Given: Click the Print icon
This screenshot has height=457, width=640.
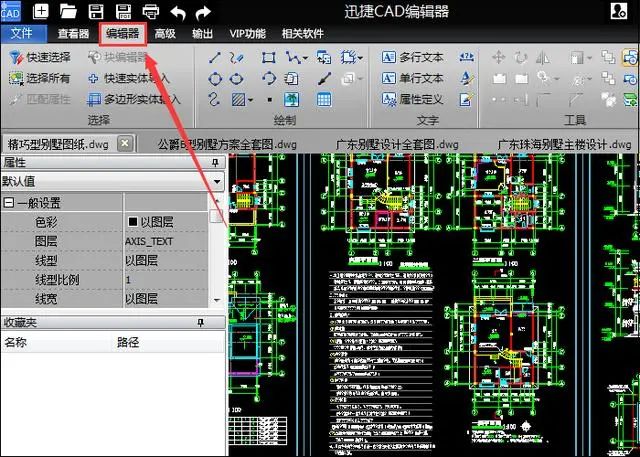Looking at the screenshot, I should (x=151, y=11).
